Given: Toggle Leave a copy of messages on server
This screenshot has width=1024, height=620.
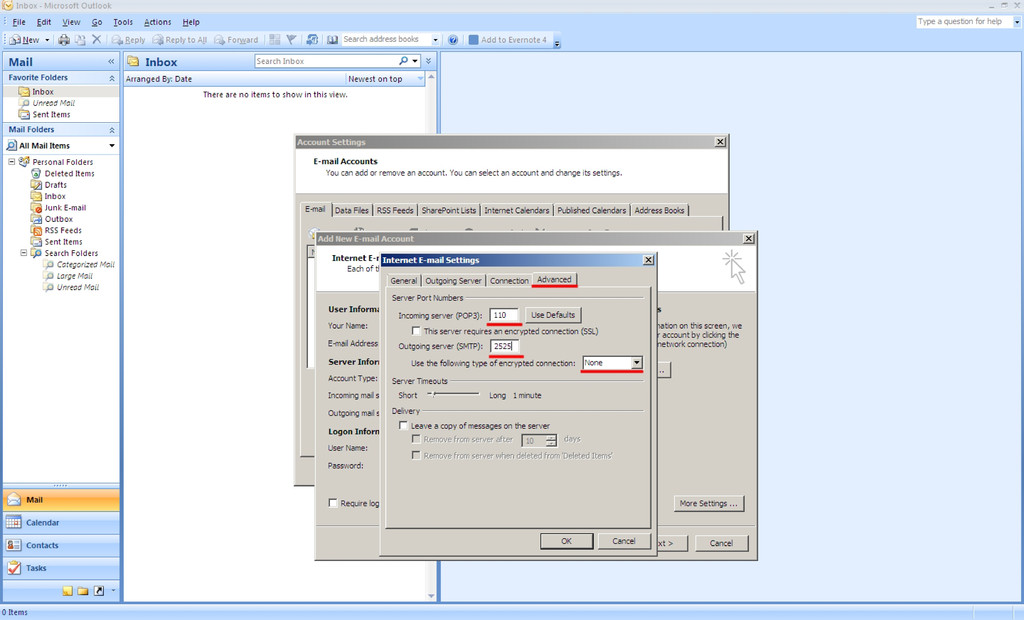Looking at the screenshot, I should [403, 425].
